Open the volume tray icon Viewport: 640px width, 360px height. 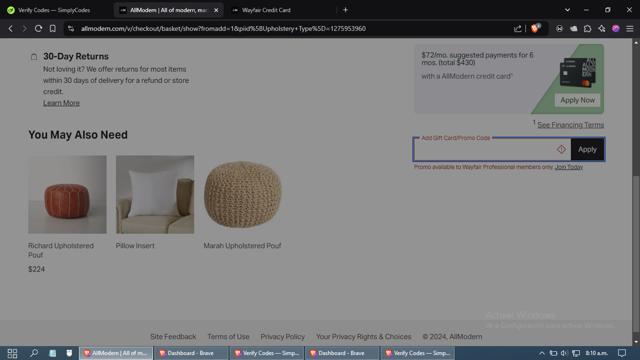564,353
